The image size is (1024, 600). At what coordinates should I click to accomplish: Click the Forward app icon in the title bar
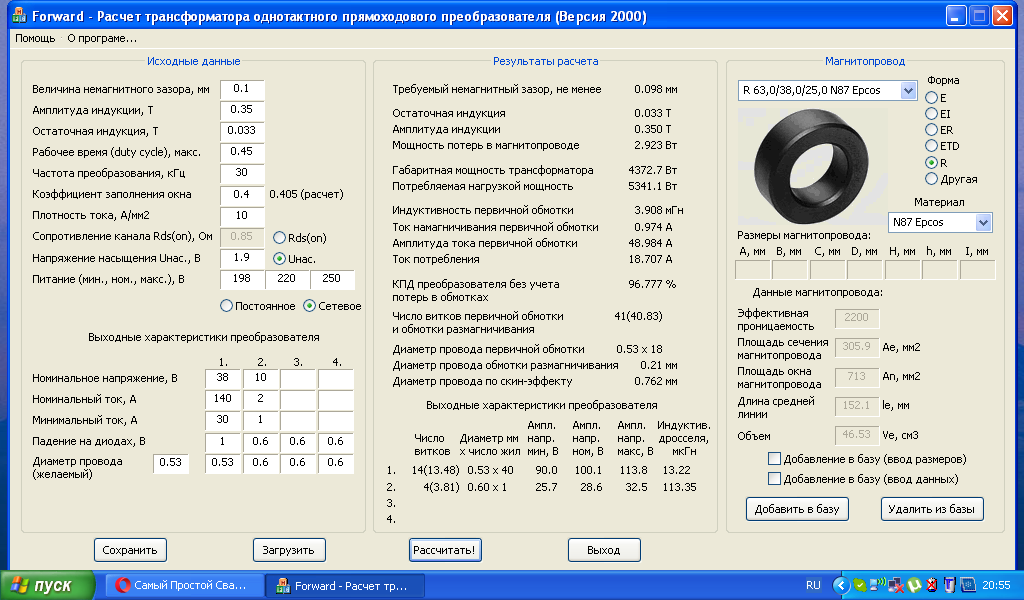(20, 15)
